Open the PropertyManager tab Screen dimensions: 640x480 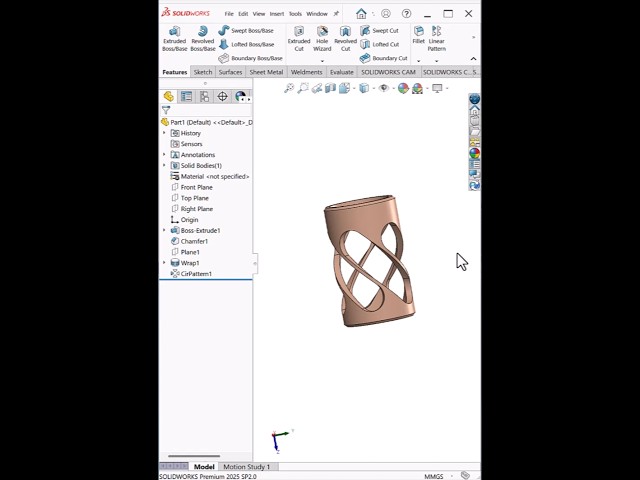[187, 97]
